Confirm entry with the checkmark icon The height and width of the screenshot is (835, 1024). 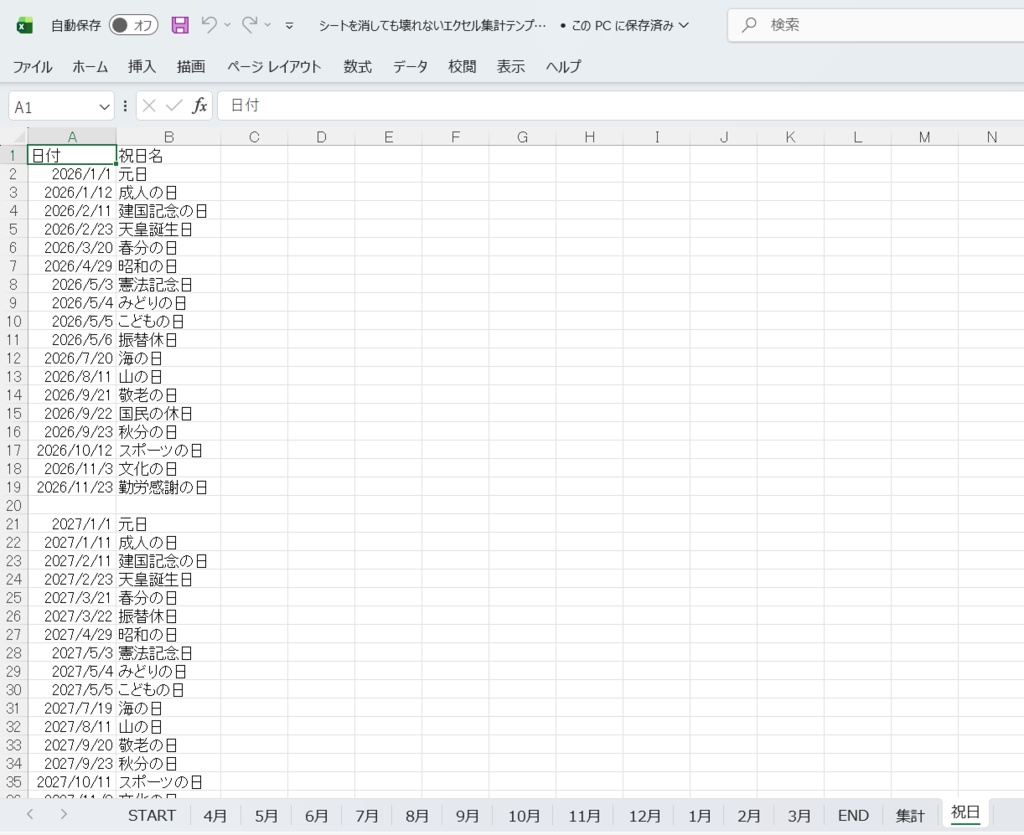[174, 106]
